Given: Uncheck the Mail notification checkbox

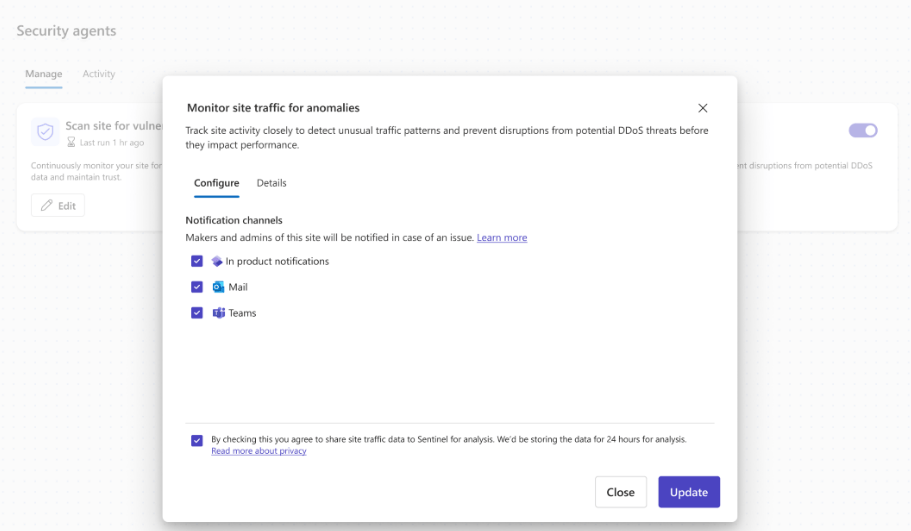Looking at the screenshot, I should [x=197, y=287].
